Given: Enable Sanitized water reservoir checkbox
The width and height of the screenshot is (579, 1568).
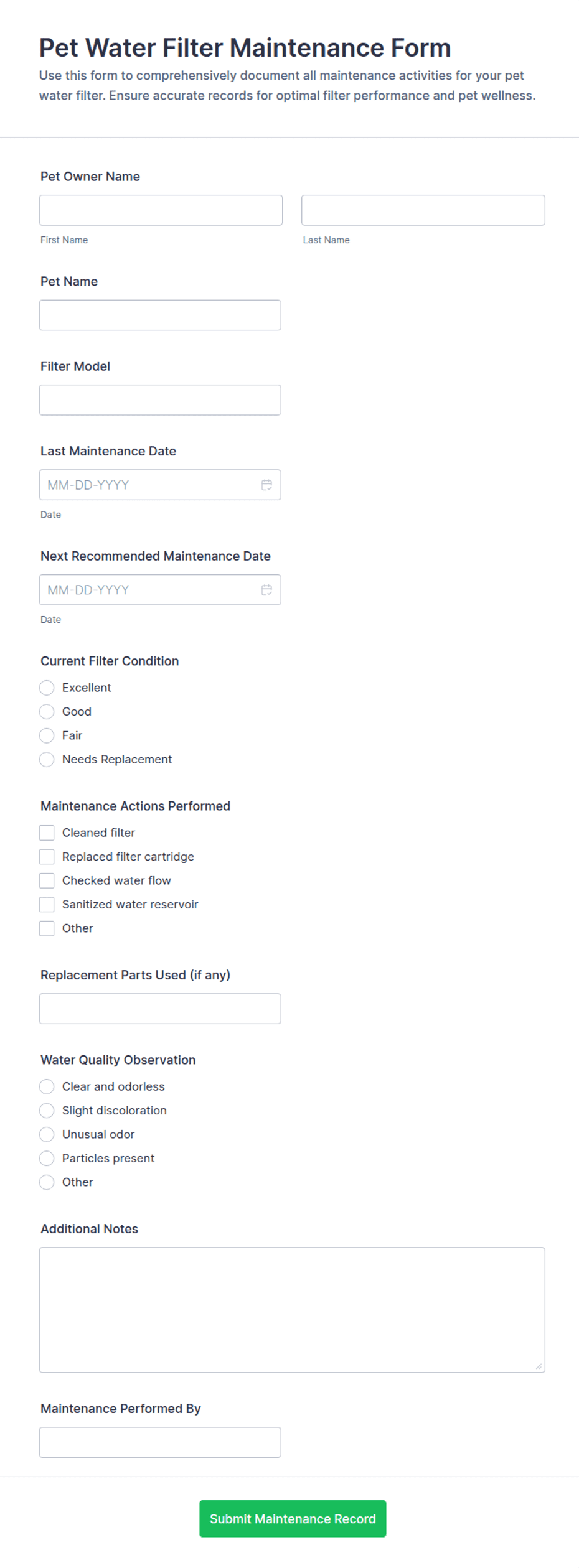Looking at the screenshot, I should tap(47, 904).
